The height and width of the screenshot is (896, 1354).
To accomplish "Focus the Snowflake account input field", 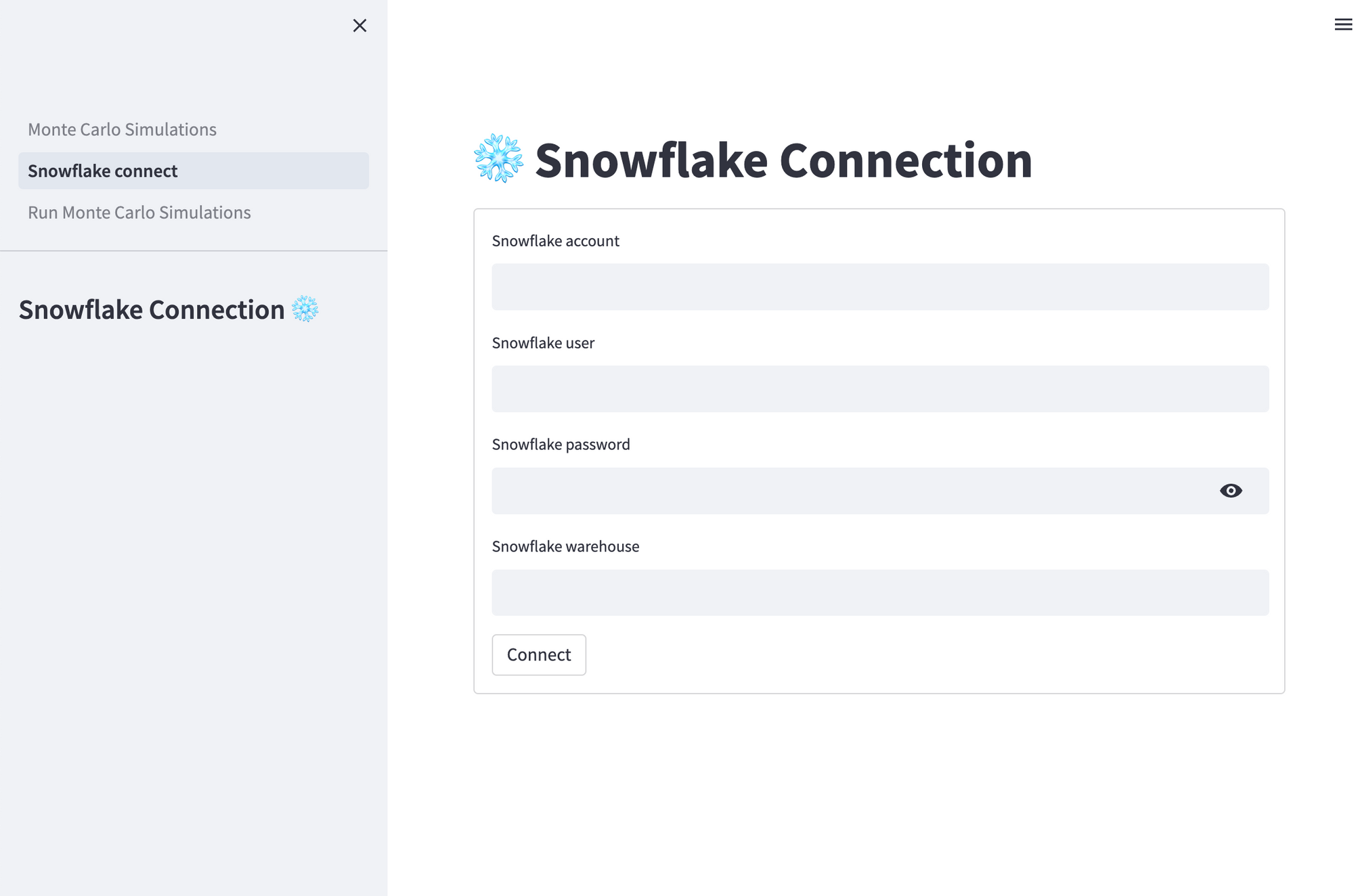I will pyautogui.click(x=879, y=287).
